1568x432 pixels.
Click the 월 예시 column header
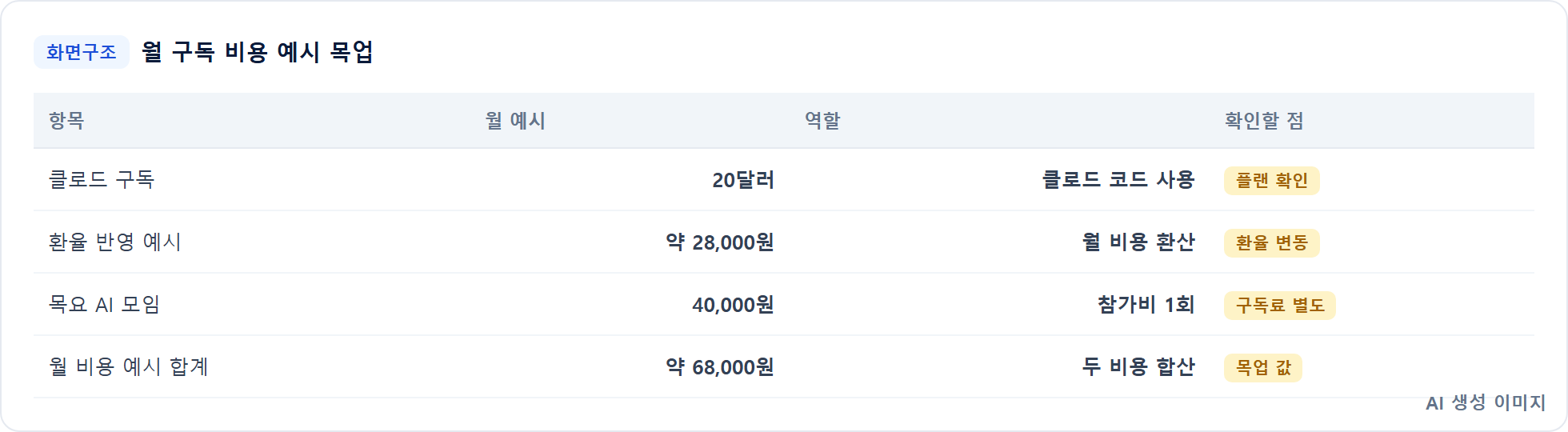[x=515, y=121]
